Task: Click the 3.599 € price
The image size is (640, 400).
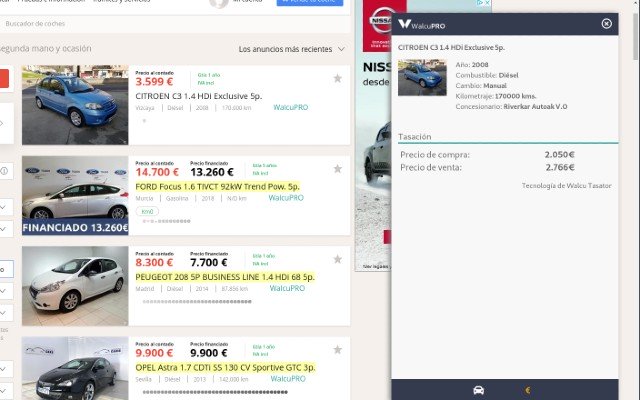Action: coord(154,82)
